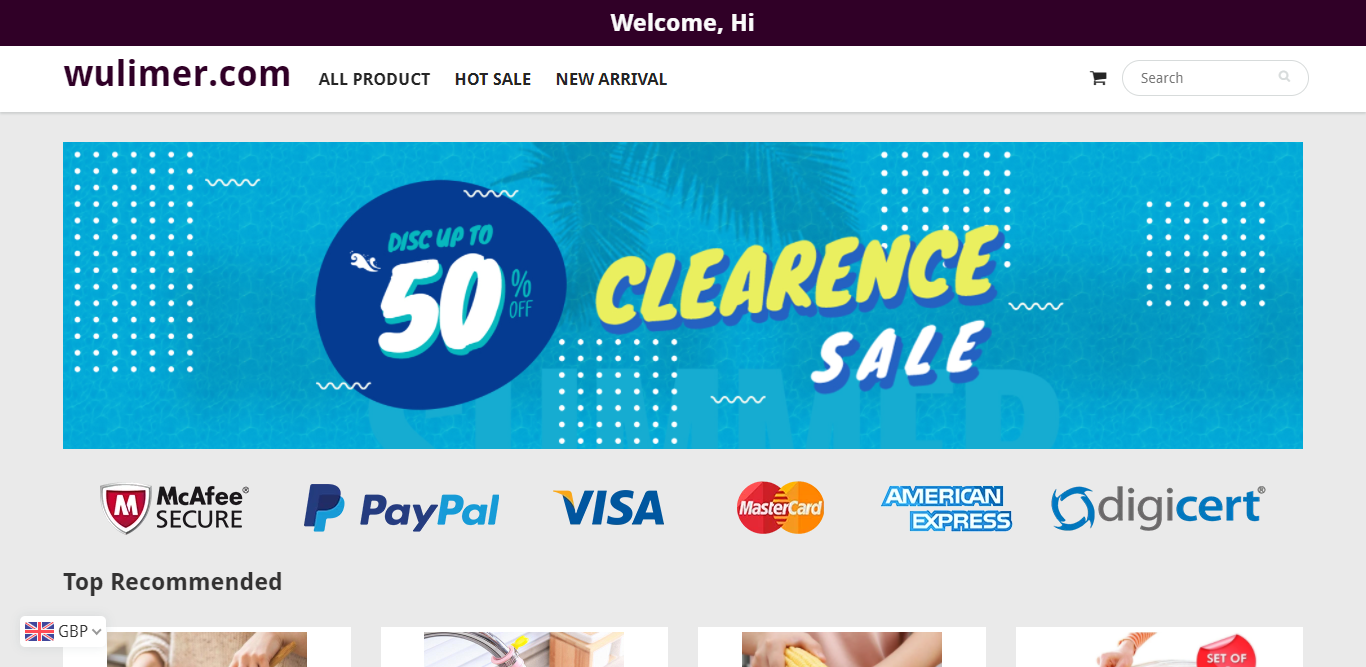Click the DigiCert logo
Screen dimensions: 1366x667
pyautogui.click(x=1158, y=508)
